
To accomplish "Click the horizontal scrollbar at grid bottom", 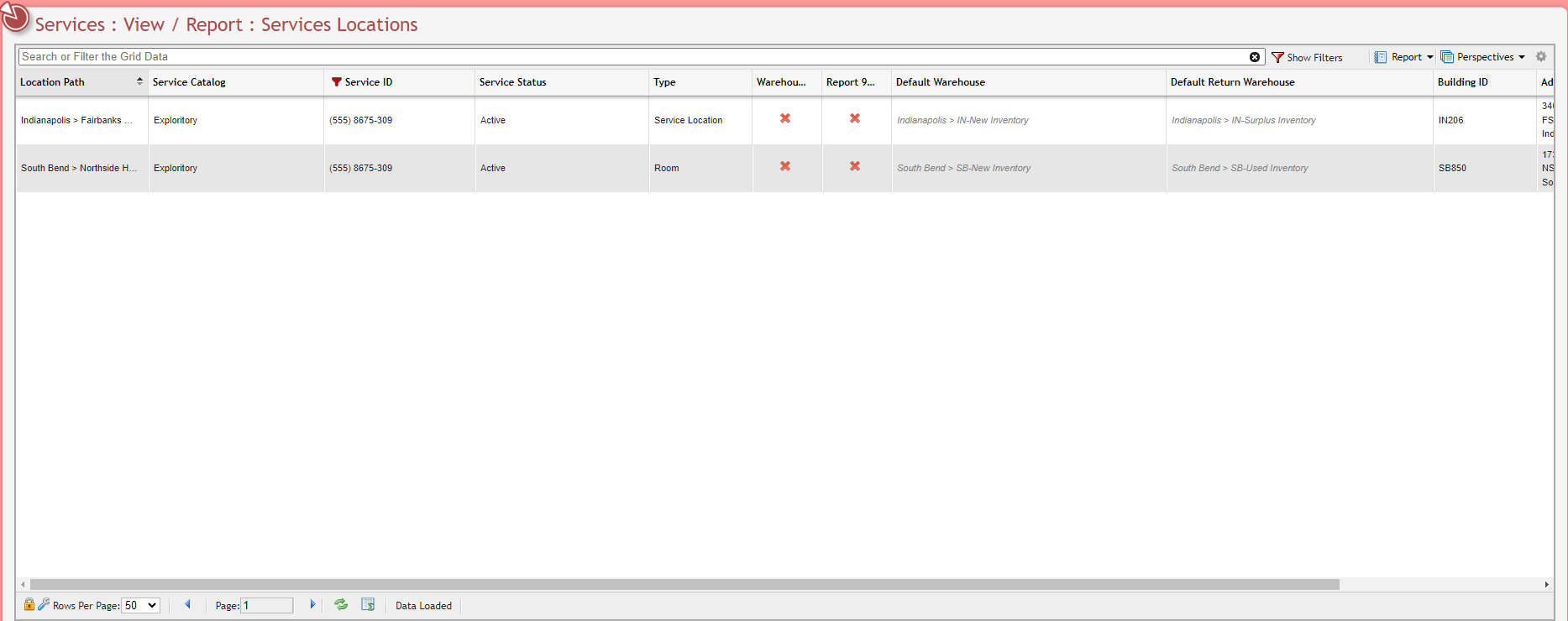I will [684, 584].
